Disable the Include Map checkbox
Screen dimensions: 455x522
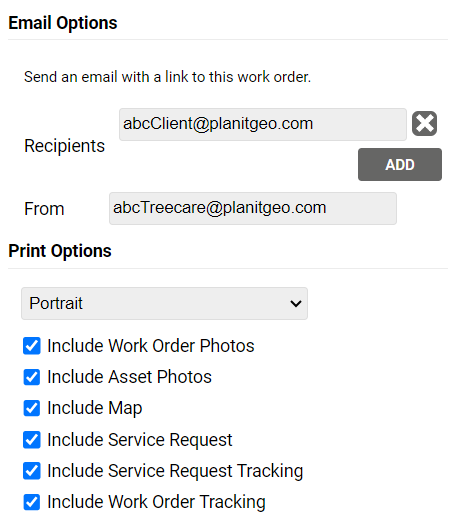pos(32,408)
